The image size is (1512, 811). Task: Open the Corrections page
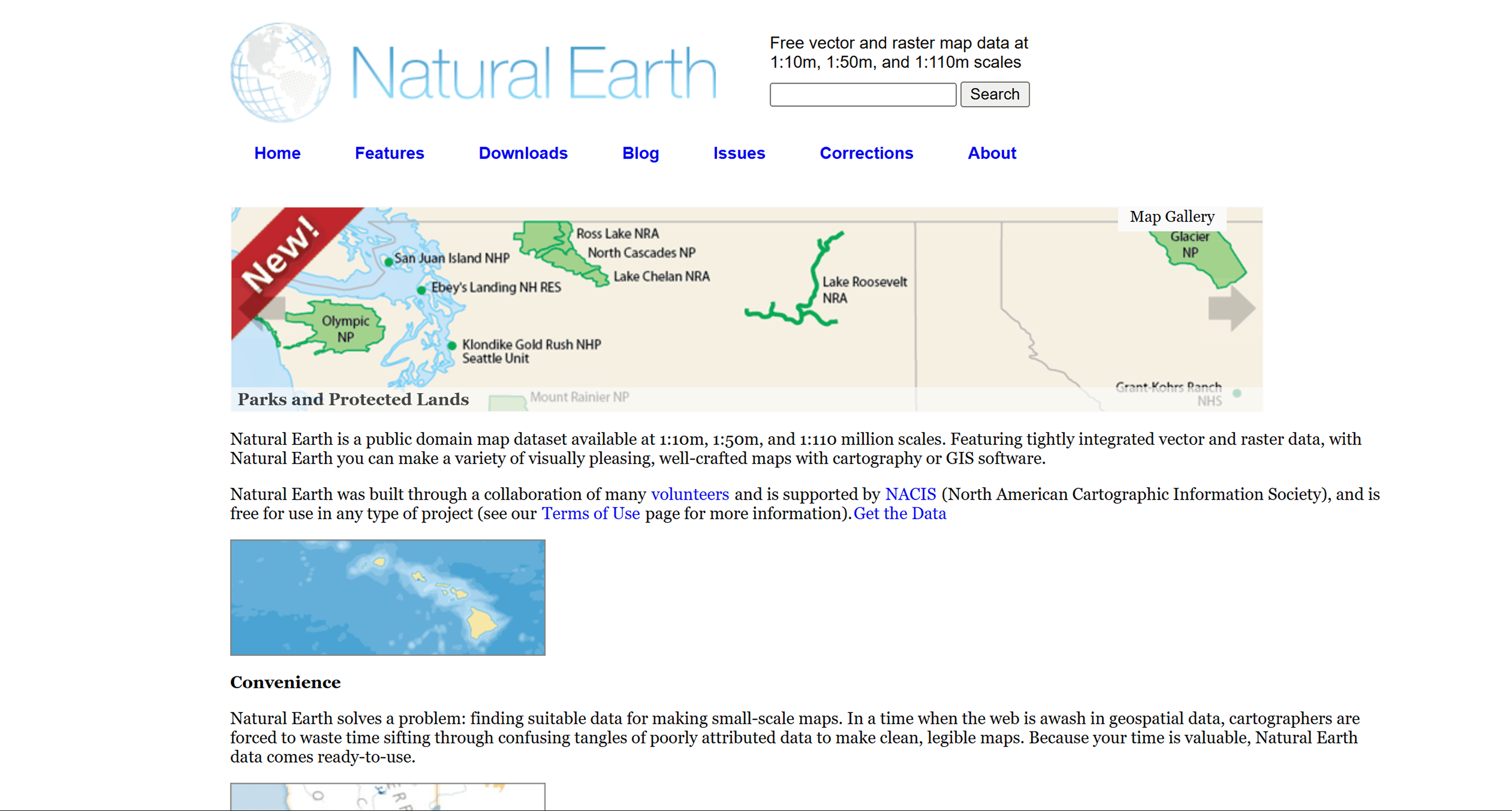click(x=866, y=153)
